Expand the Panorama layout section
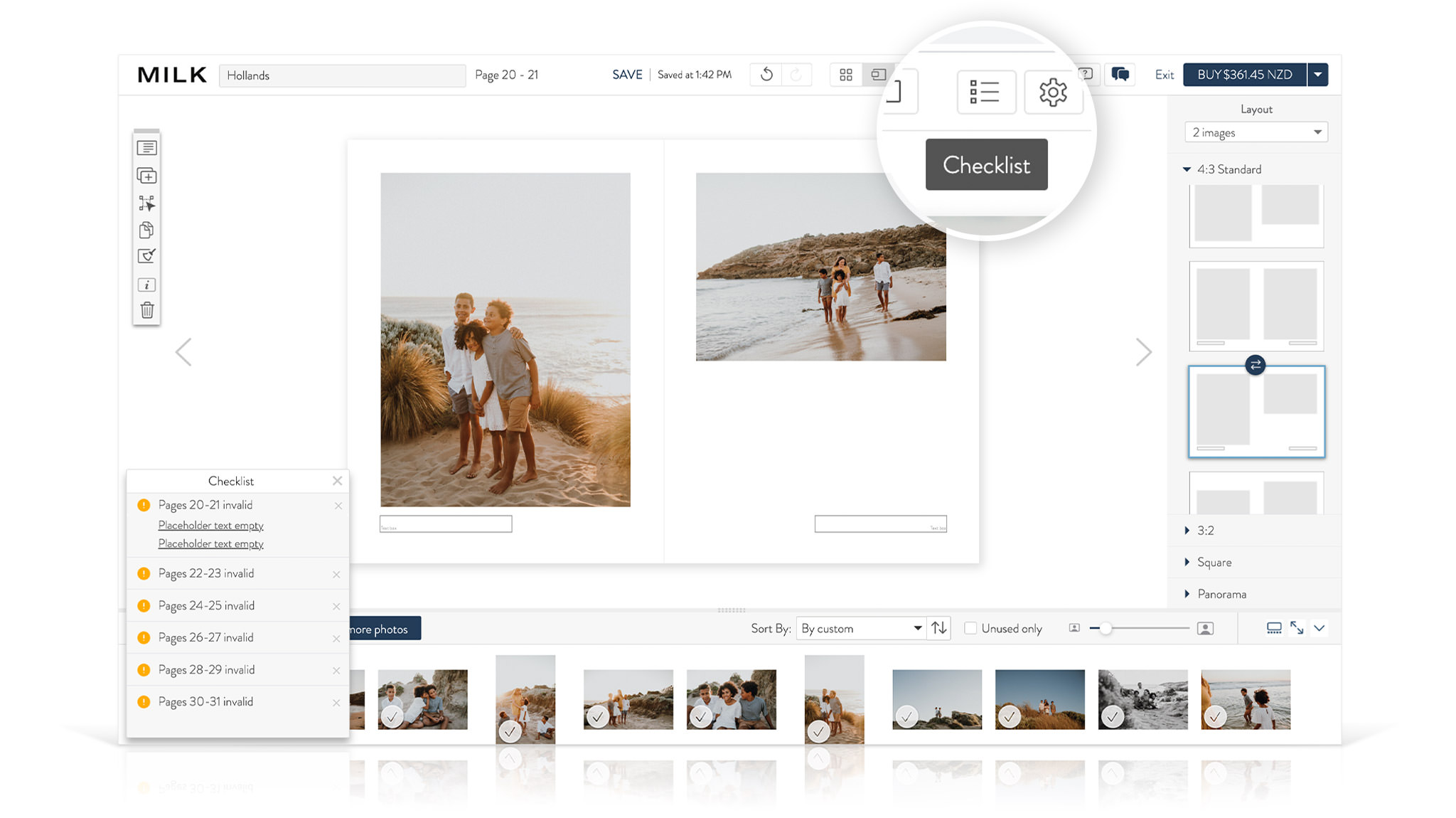The height and width of the screenshot is (818, 1456). (x=1221, y=594)
